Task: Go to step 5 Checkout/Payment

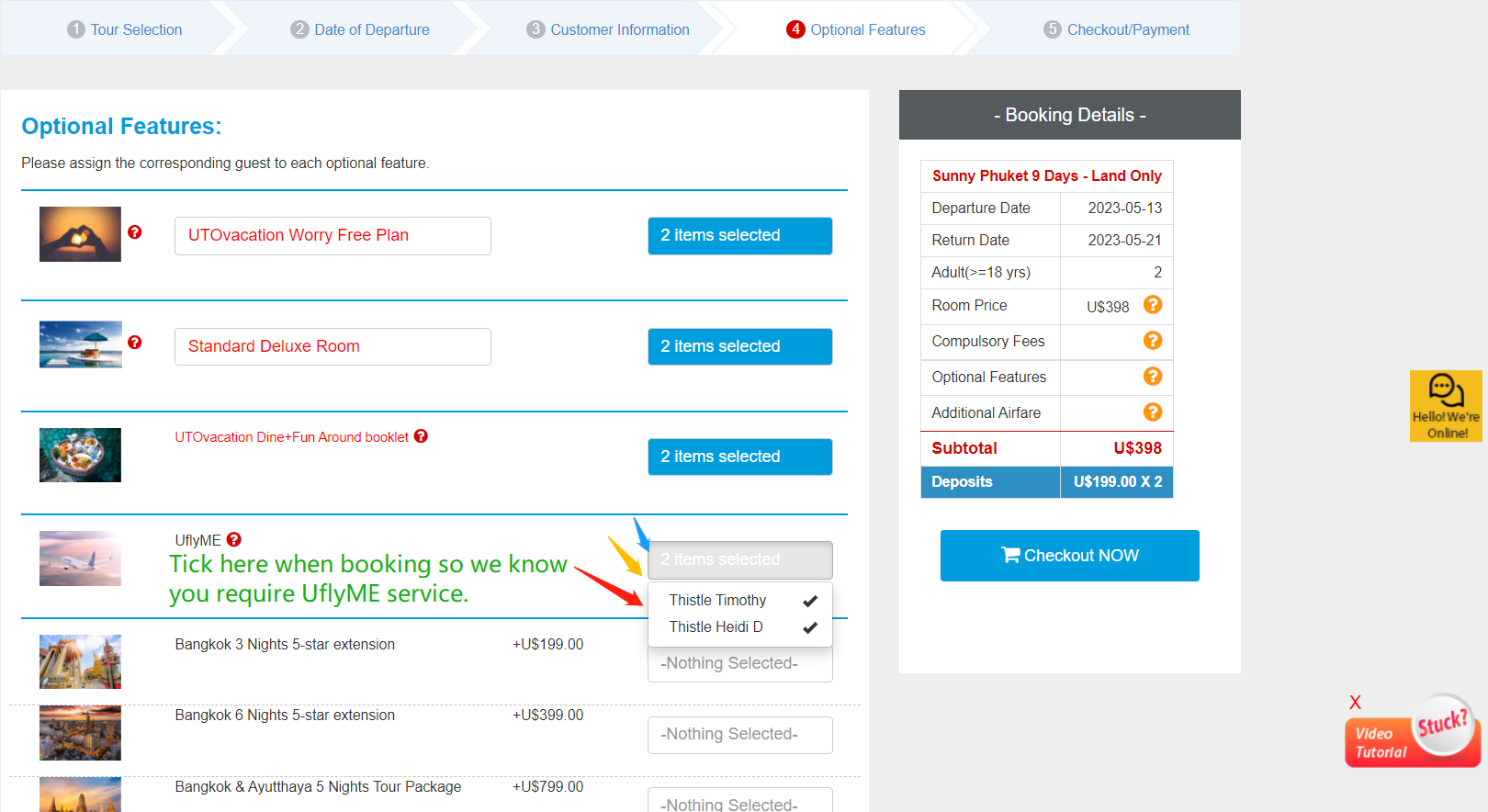Action: point(1116,29)
